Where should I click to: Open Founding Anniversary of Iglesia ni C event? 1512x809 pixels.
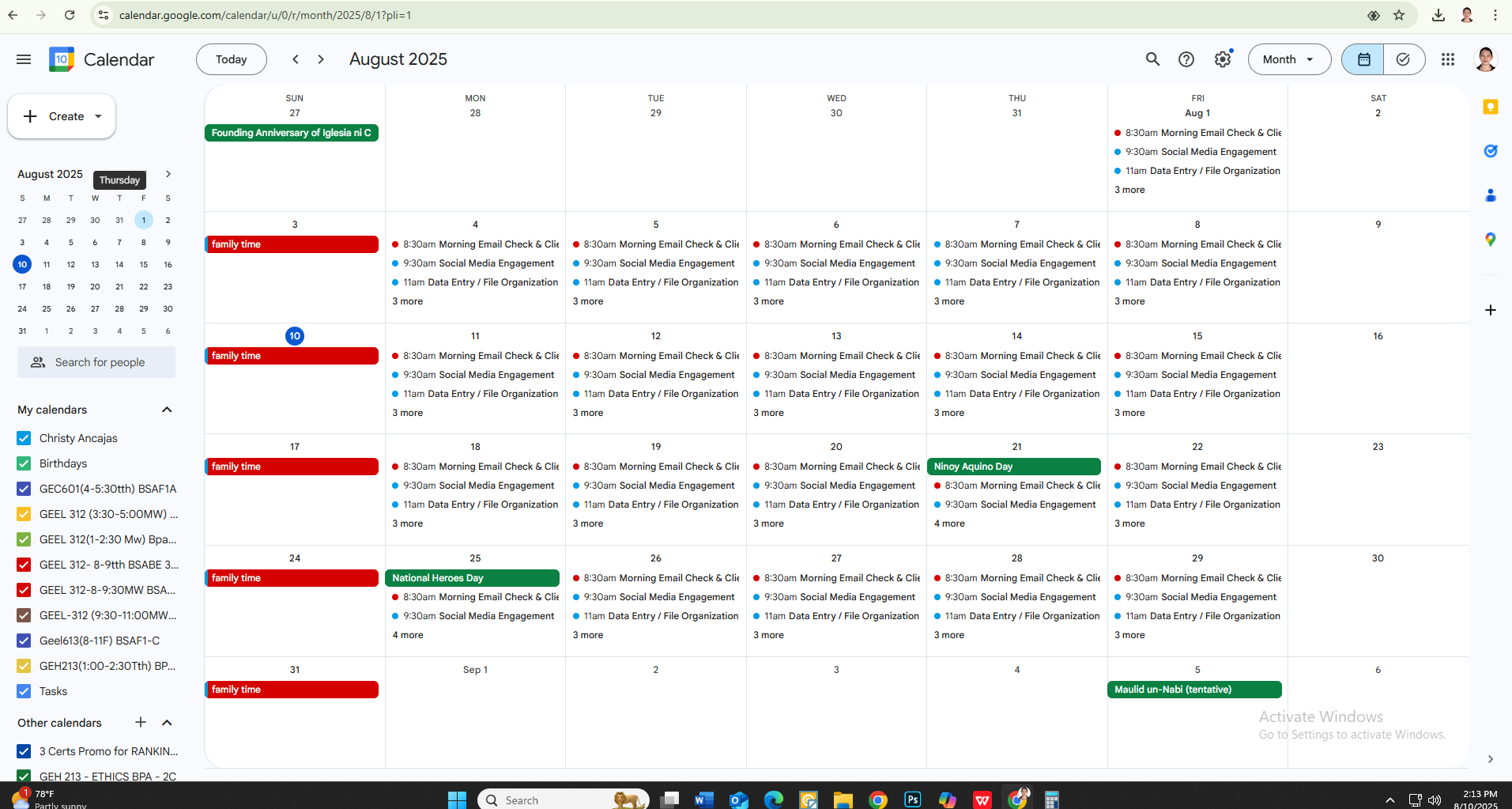[292, 133]
